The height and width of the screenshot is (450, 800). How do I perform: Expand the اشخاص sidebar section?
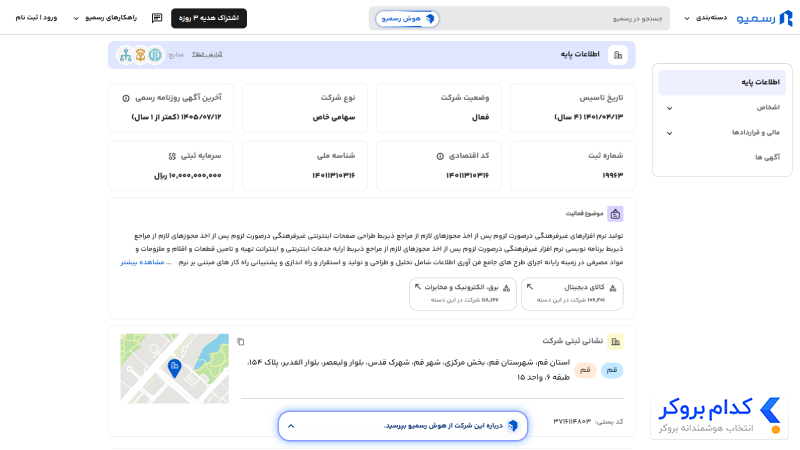click(722, 108)
